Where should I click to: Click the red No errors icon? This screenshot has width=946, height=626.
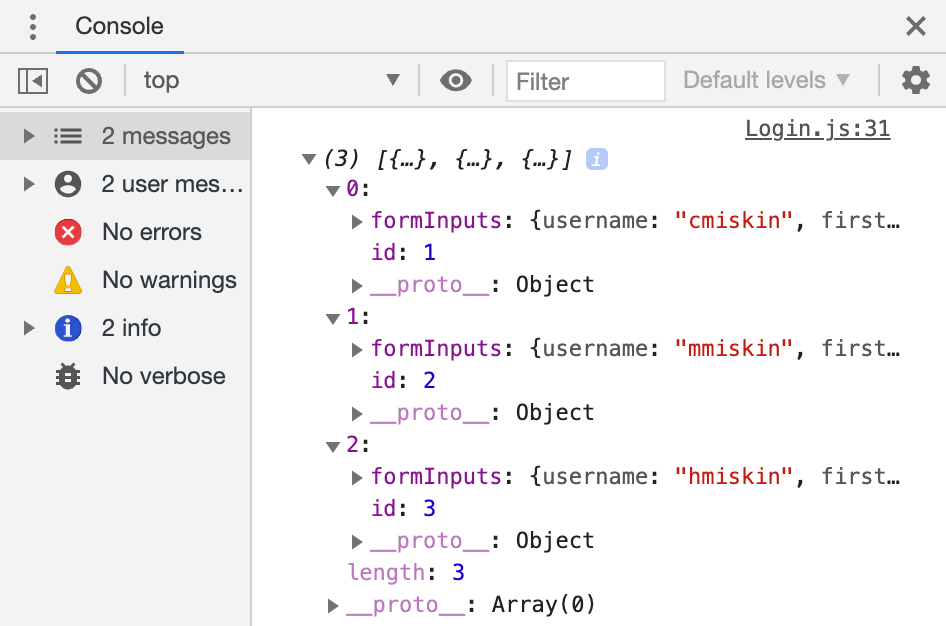(67, 232)
